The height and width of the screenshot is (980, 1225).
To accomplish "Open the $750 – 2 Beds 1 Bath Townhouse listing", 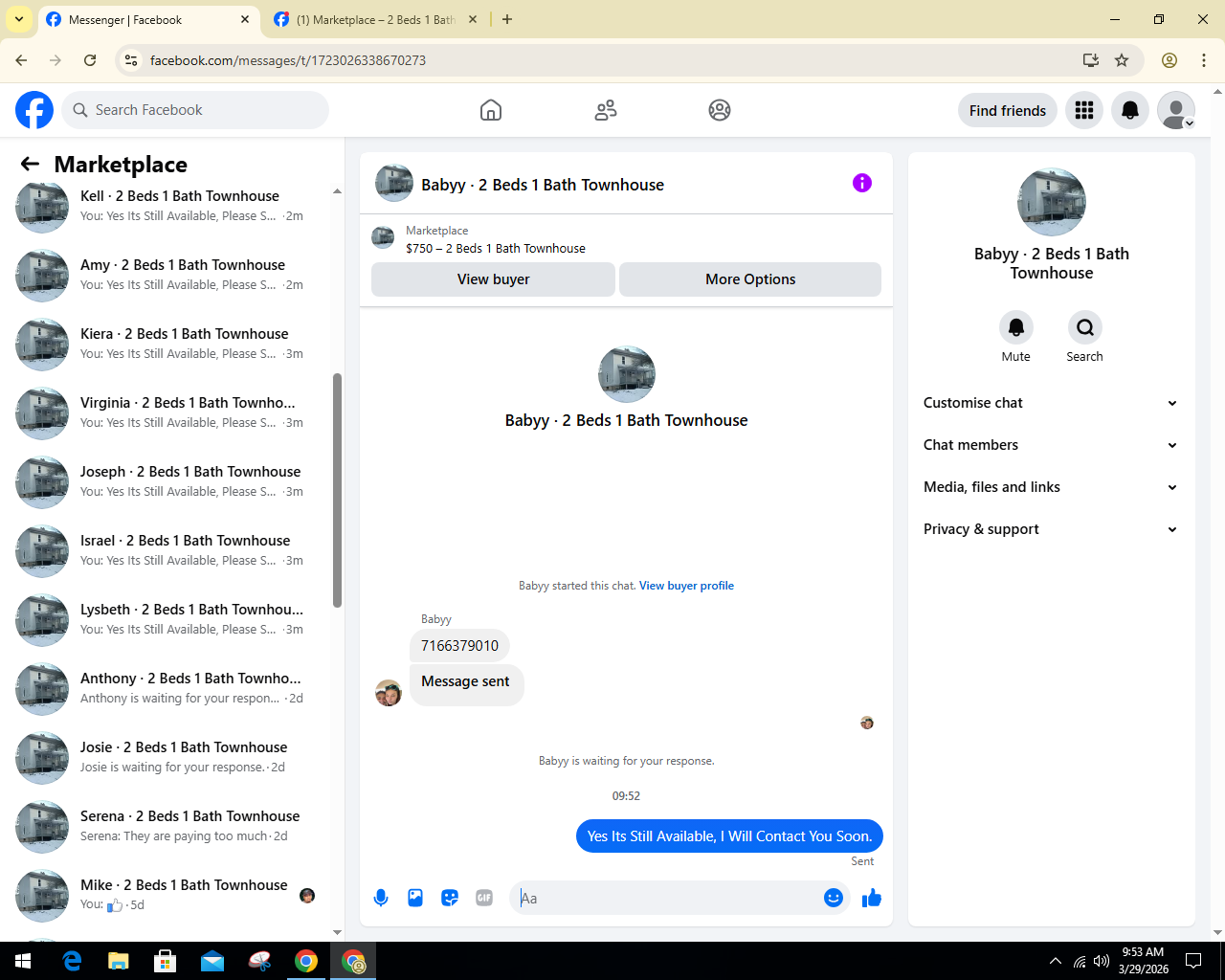I will pyautogui.click(x=496, y=248).
